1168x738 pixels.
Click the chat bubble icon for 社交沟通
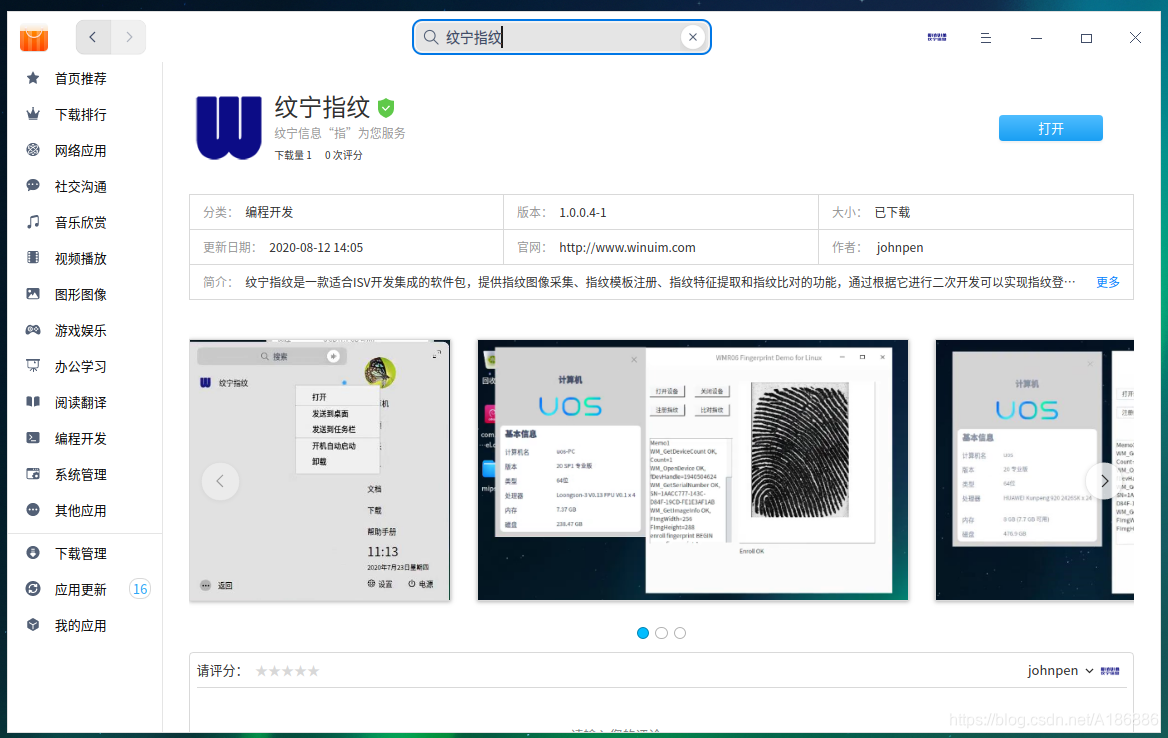pos(33,185)
